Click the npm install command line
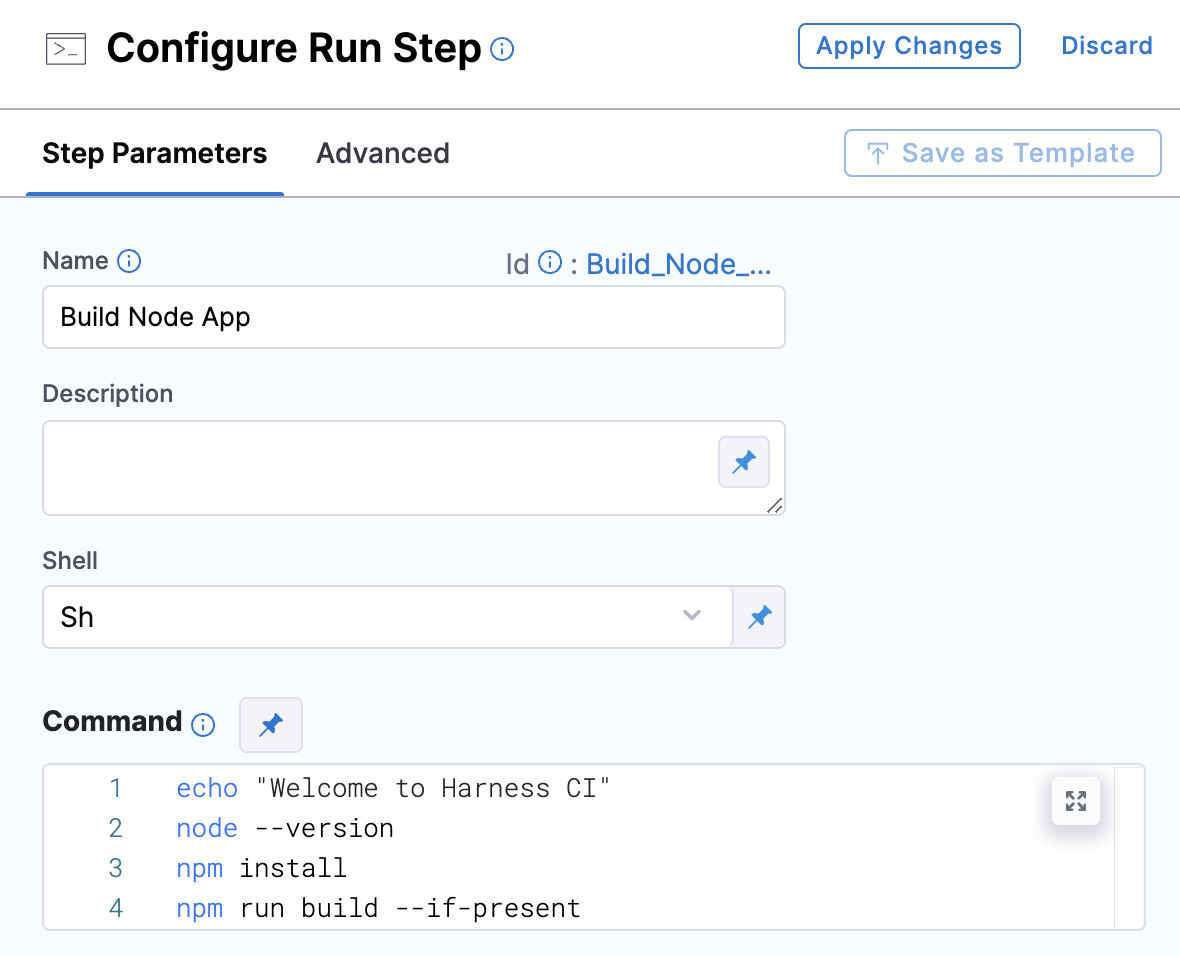The width and height of the screenshot is (1180, 956). tap(261, 868)
